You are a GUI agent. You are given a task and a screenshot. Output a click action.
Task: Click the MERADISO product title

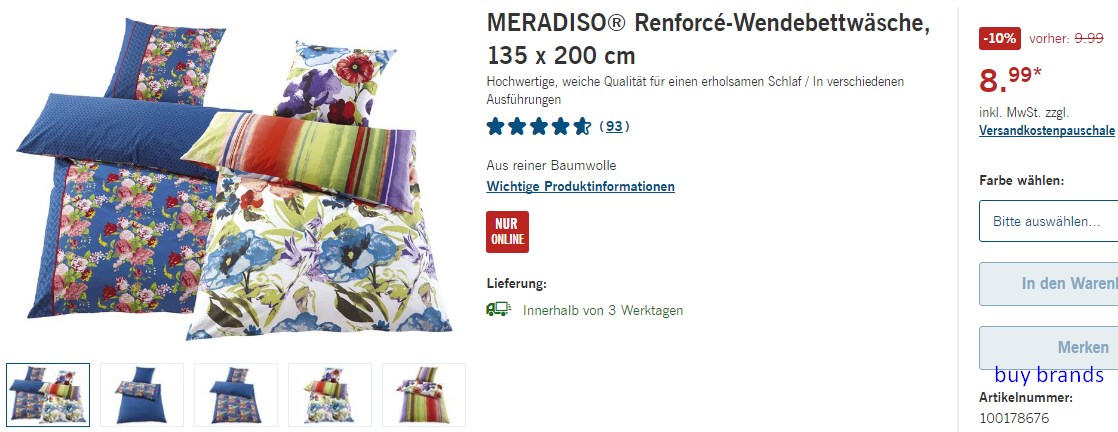(x=709, y=38)
